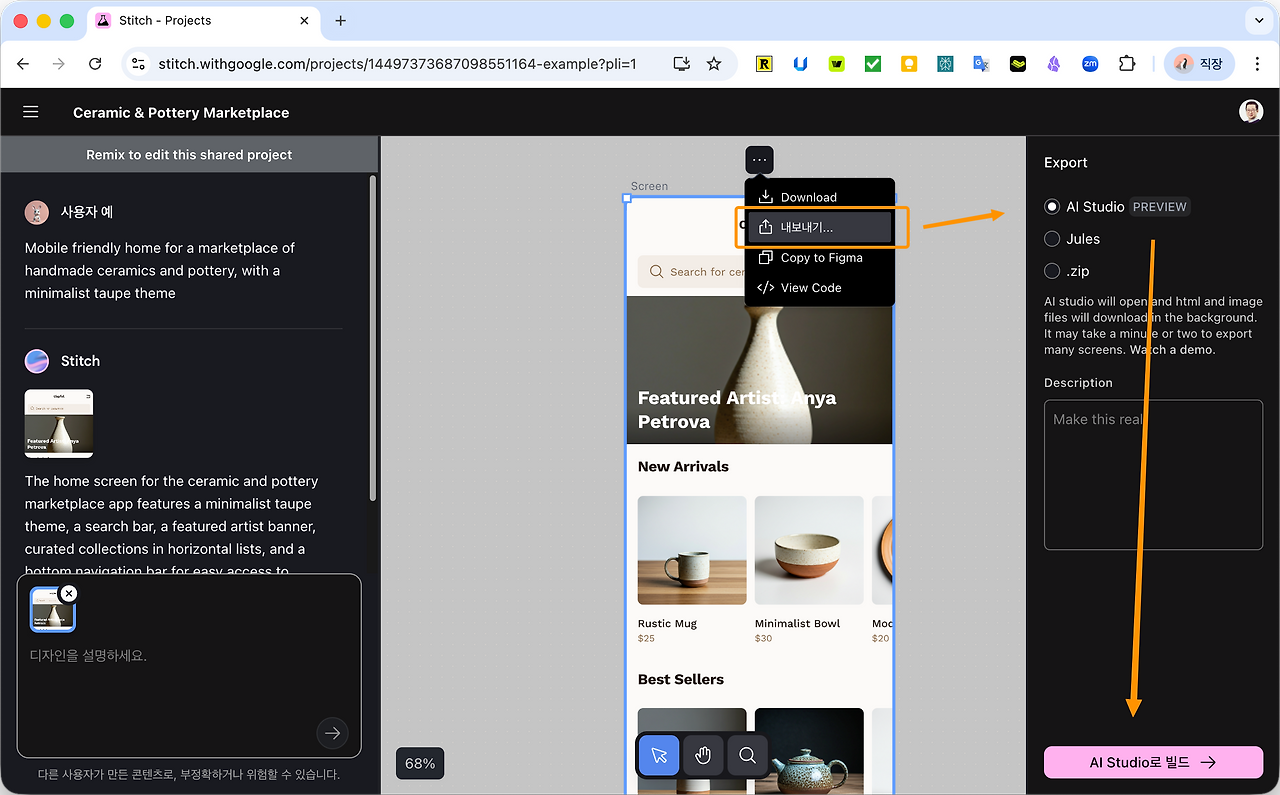Open the hamburger menu in Stitch header

click(31, 112)
